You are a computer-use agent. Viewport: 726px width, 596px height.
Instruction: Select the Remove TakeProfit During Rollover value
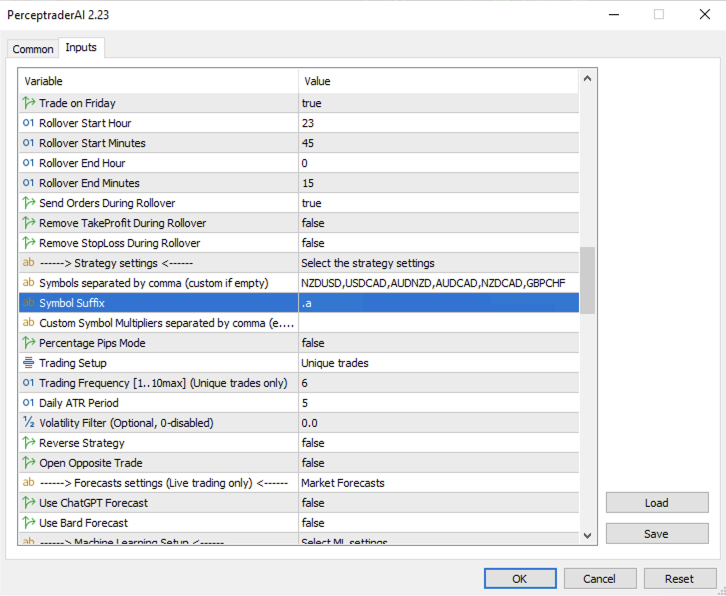[438, 223]
